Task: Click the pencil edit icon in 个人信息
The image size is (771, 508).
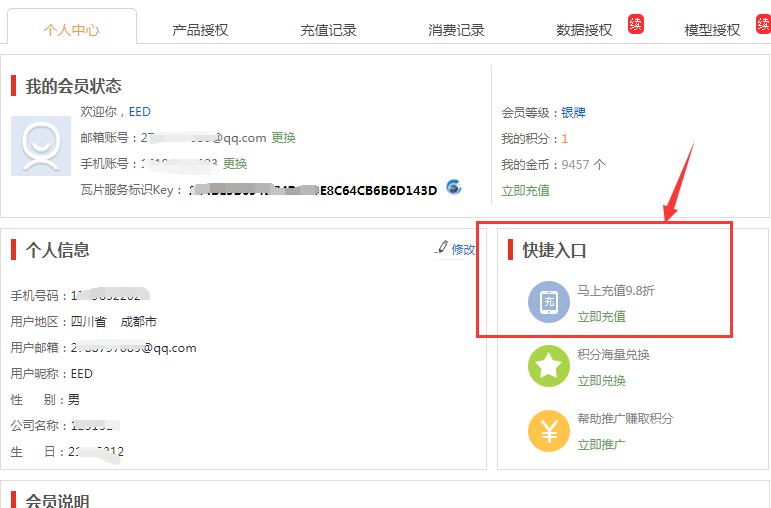Action: pos(442,248)
